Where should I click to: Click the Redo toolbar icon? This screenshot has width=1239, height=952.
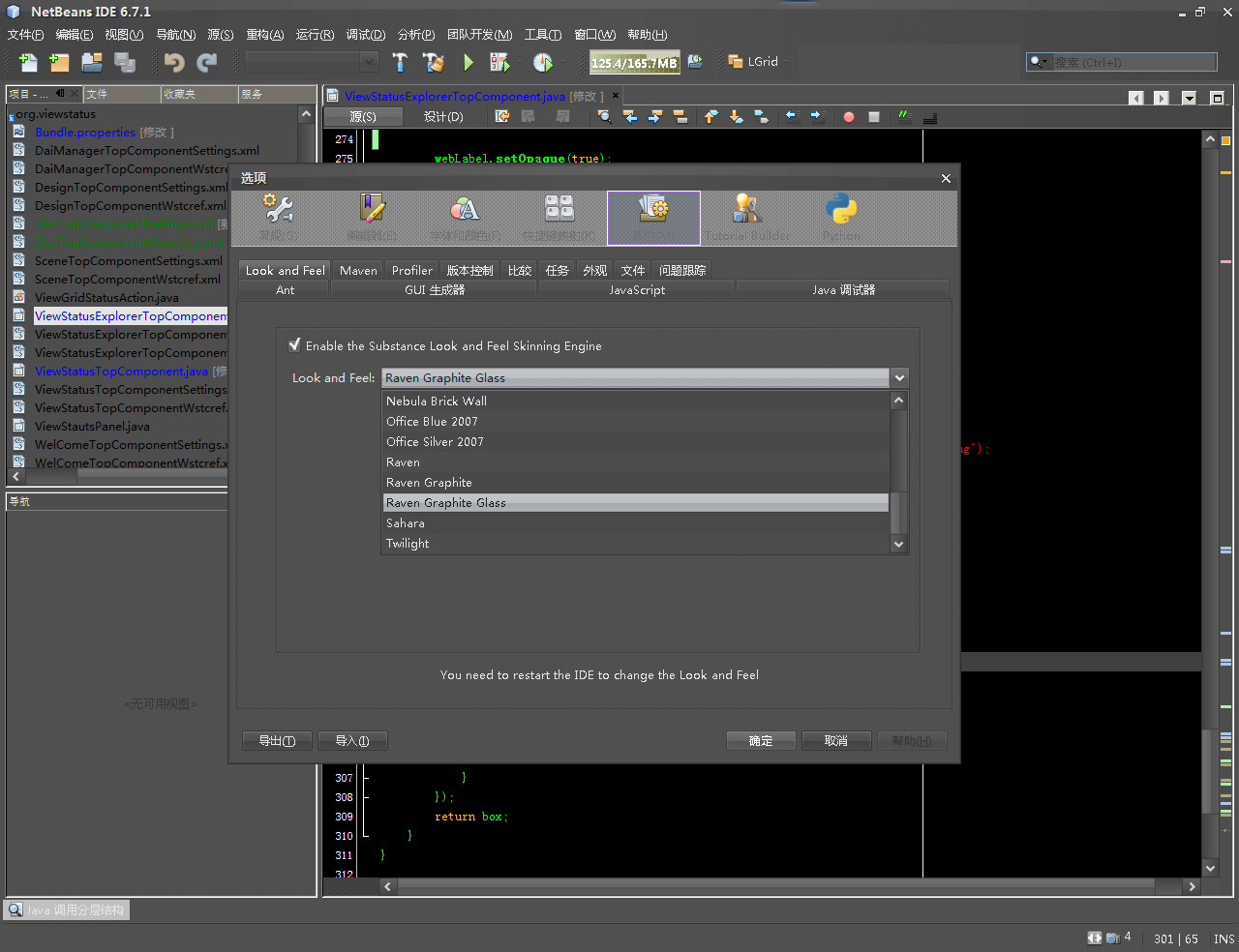206,63
